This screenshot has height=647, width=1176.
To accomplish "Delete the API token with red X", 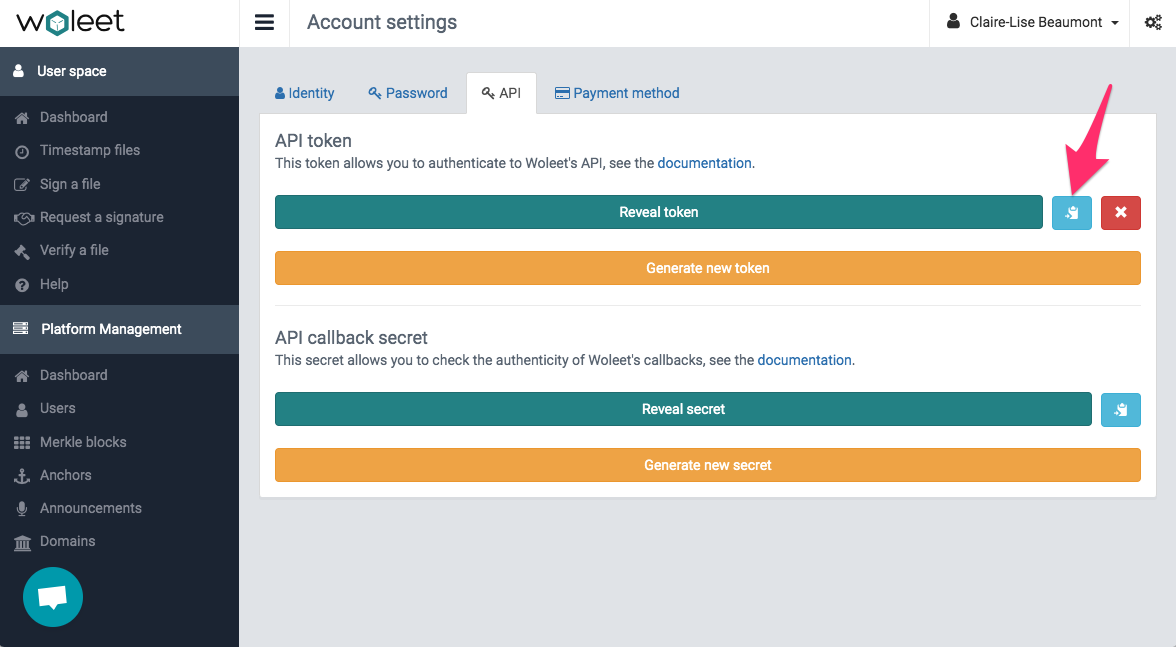I will coord(1120,212).
